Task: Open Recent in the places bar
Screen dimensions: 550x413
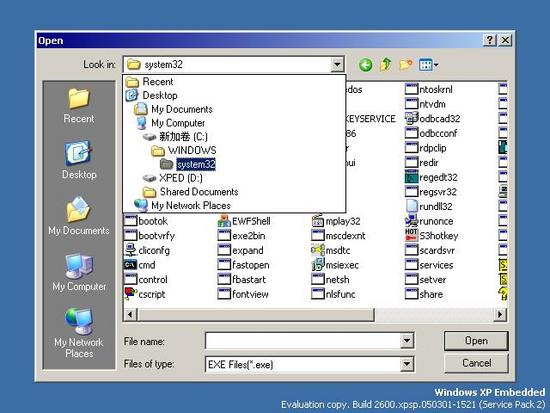Action: point(79,105)
